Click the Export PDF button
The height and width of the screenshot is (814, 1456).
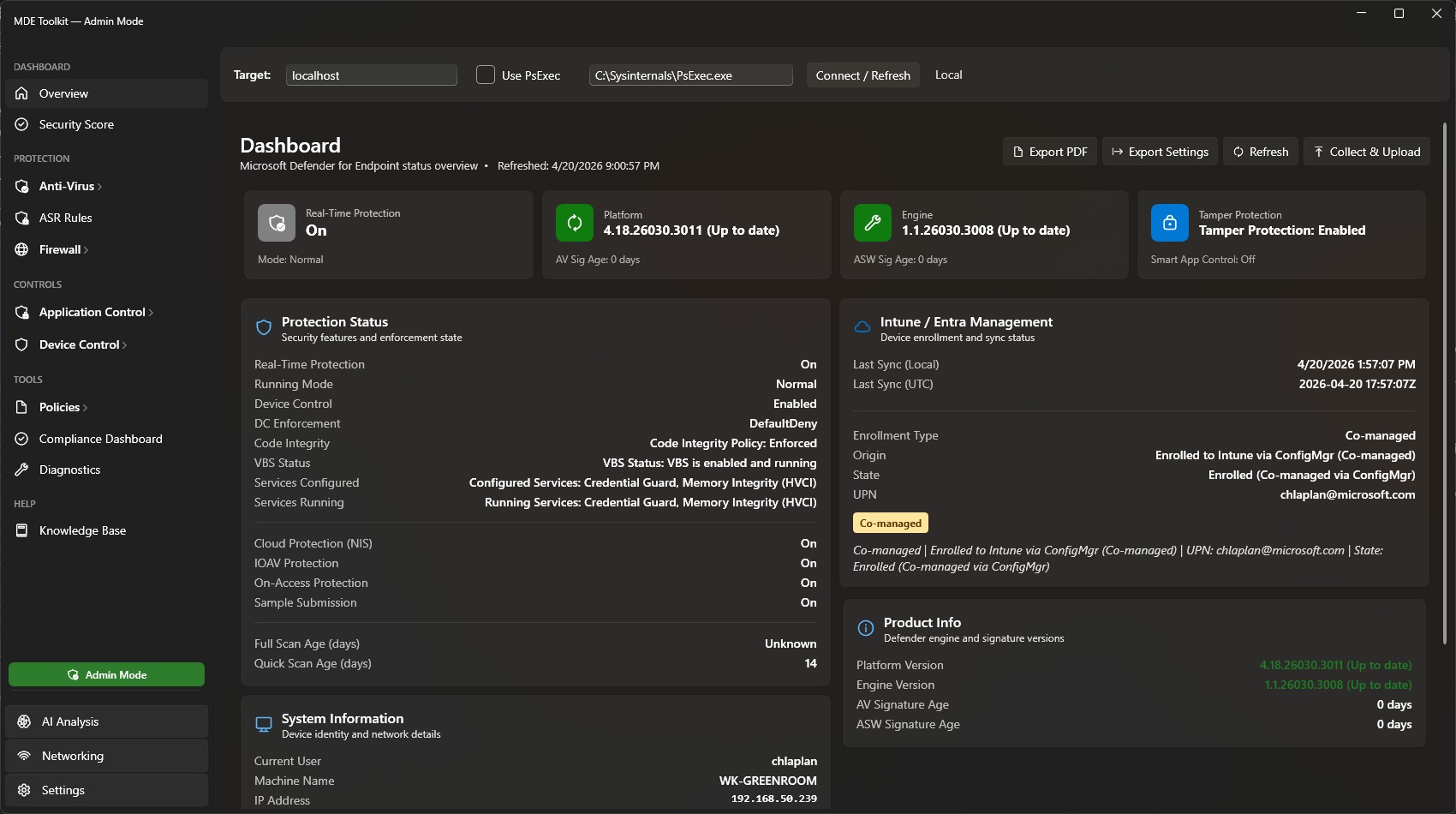(x=1049, y=151)
